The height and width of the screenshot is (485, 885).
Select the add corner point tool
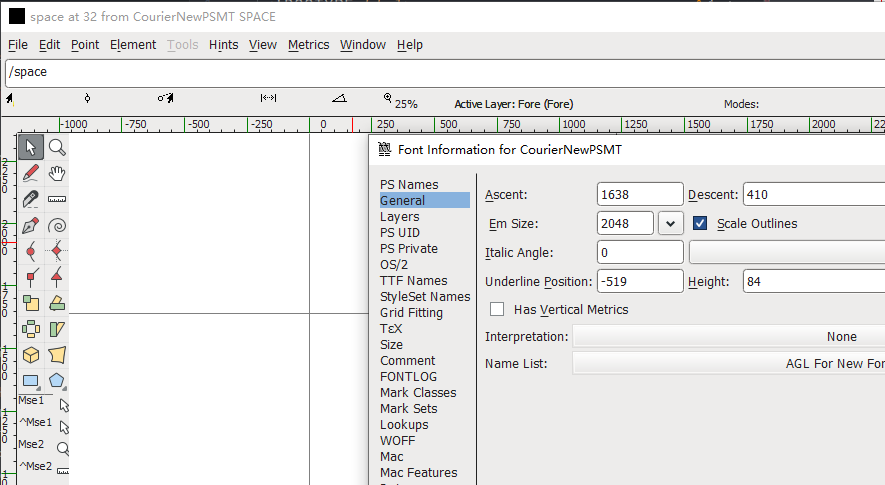[30, 277]
